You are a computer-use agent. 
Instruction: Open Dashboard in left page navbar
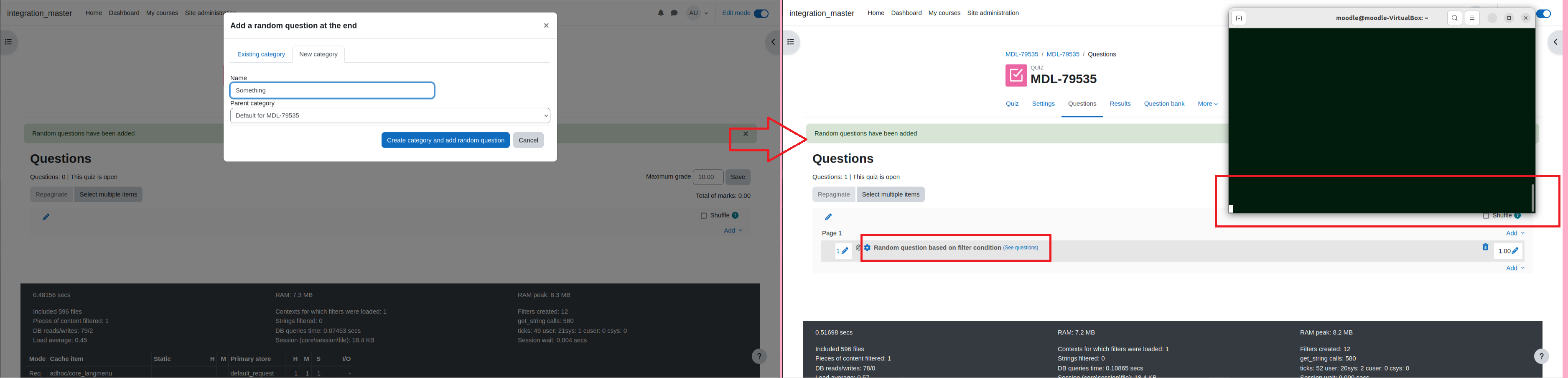[124, 13]
